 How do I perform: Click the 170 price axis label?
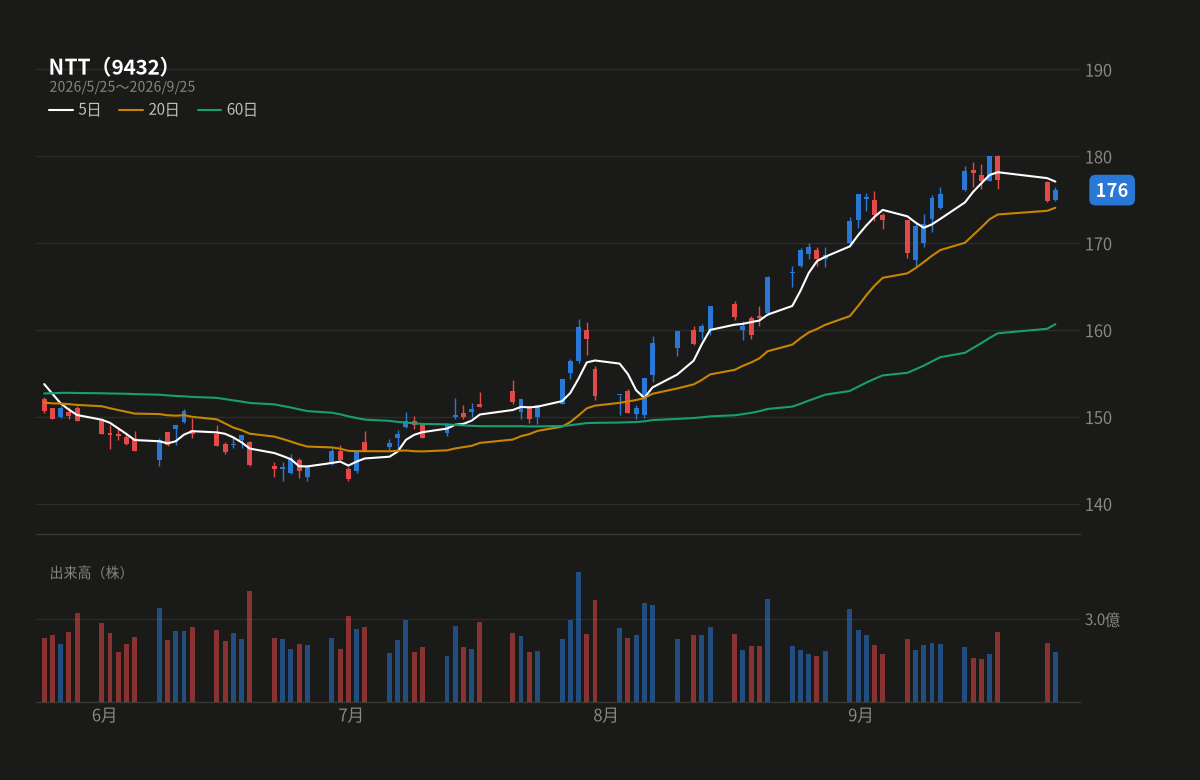(x=1098, y=244)
